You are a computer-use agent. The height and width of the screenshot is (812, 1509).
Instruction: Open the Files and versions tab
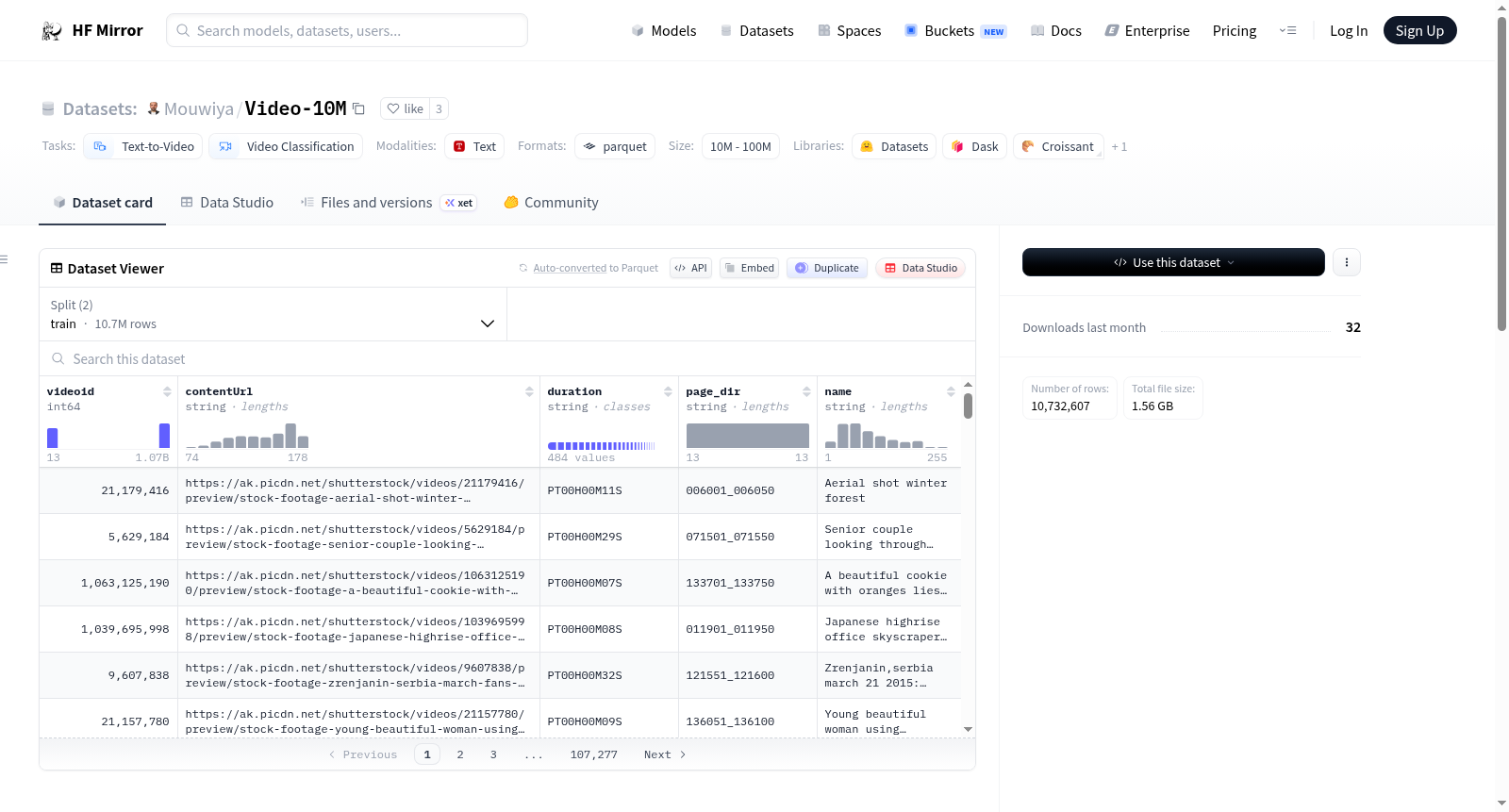(x=389, y=203)
